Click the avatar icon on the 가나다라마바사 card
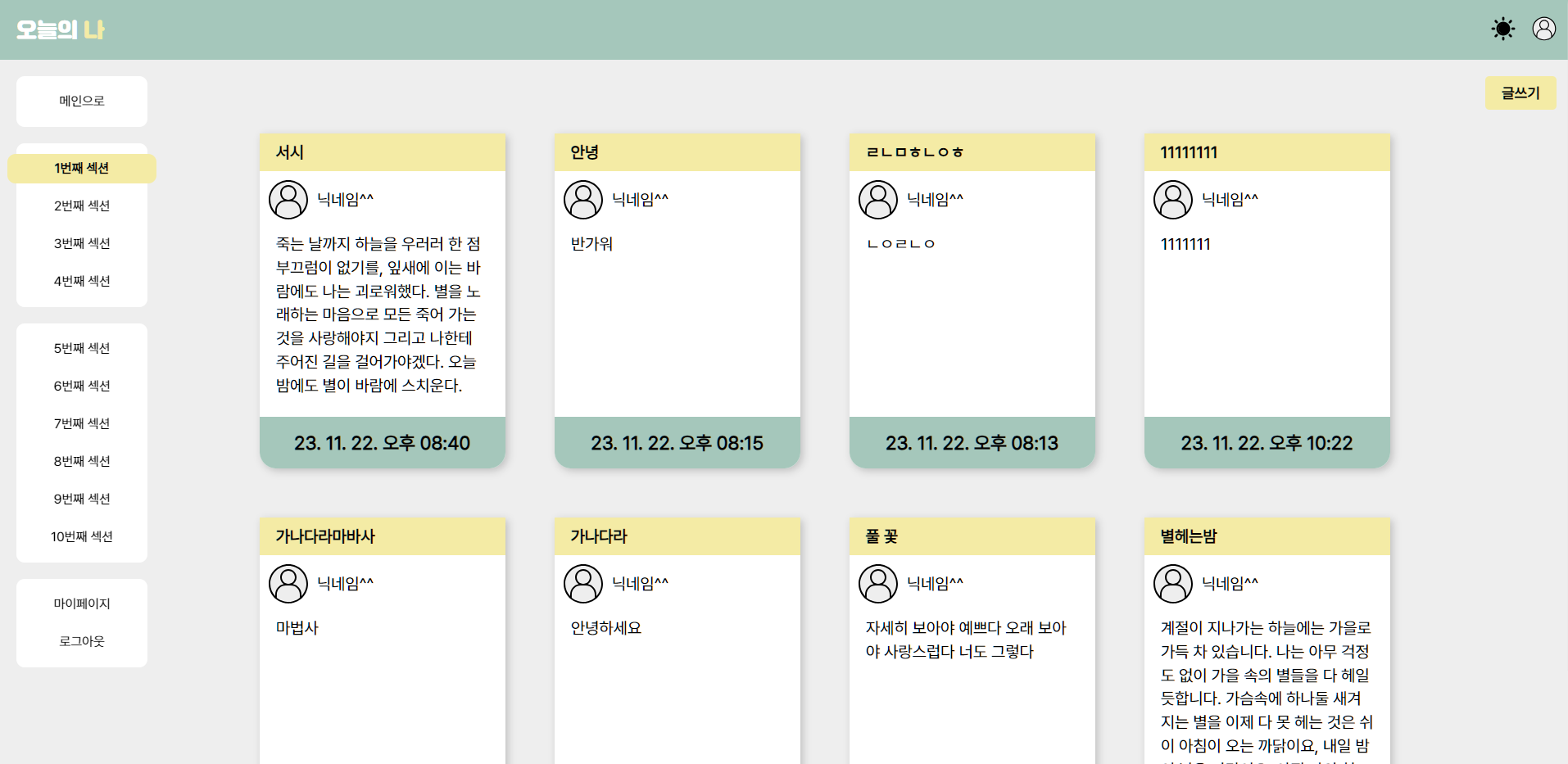 tap(288, 584)
